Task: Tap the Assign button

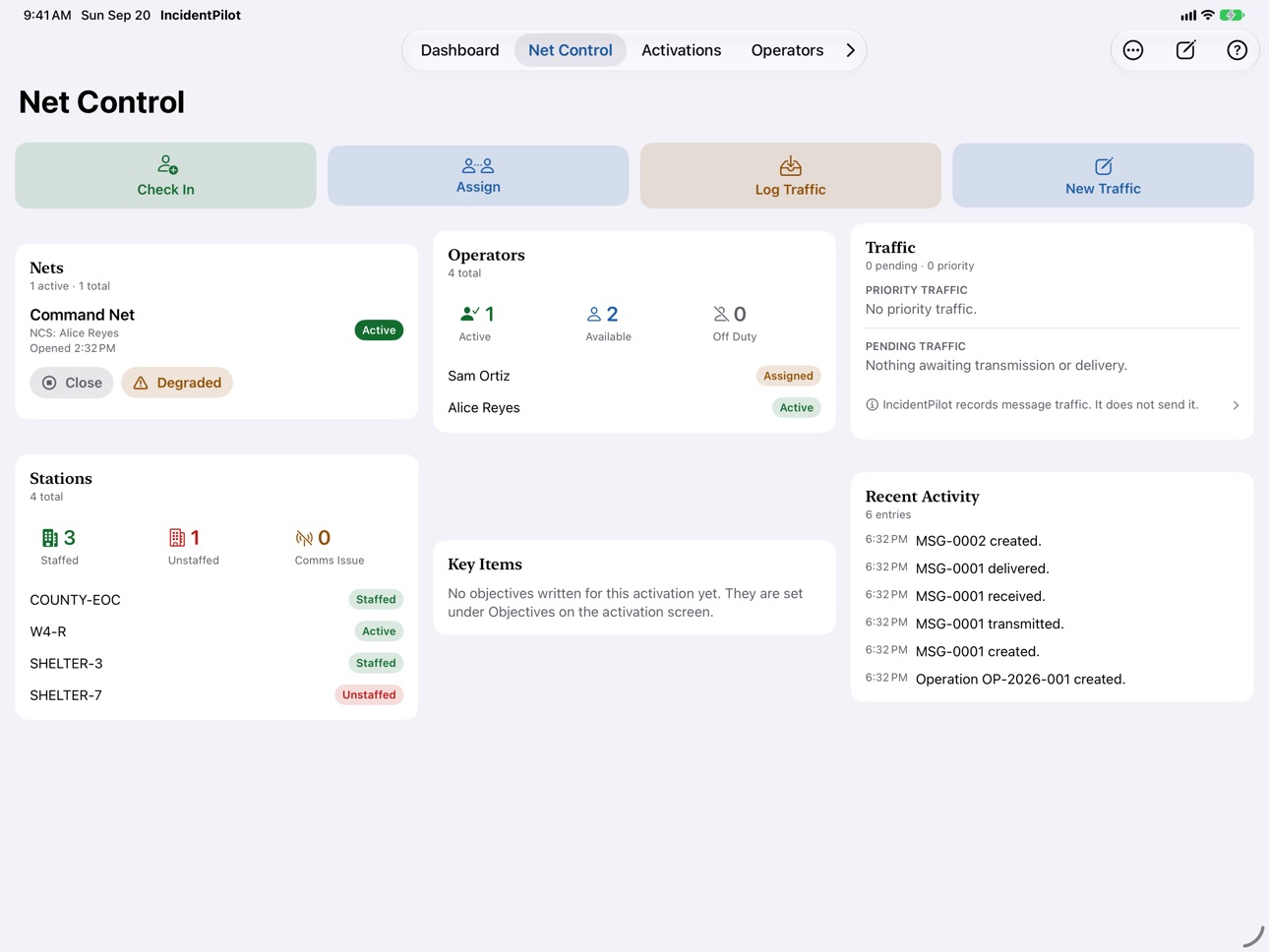Action: tap(478, 175)
